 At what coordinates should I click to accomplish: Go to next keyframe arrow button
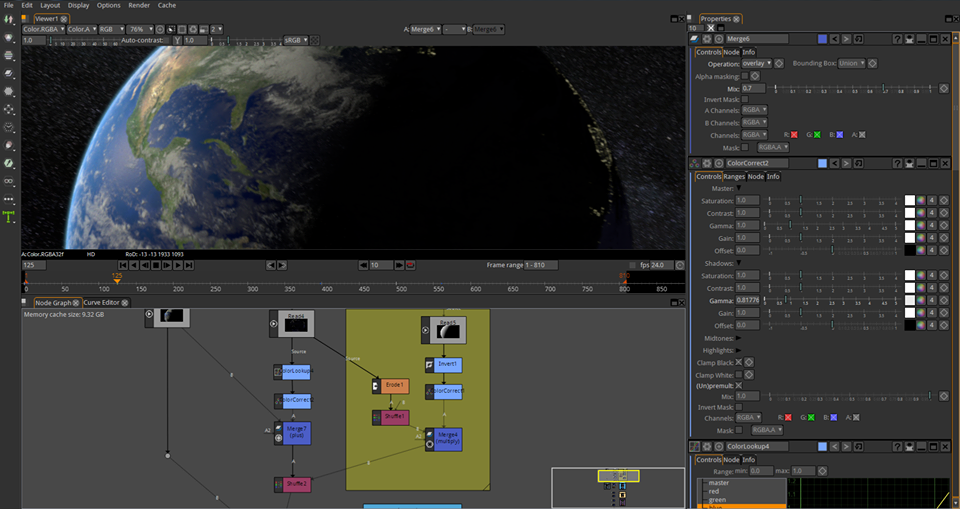tap(282, 265)
